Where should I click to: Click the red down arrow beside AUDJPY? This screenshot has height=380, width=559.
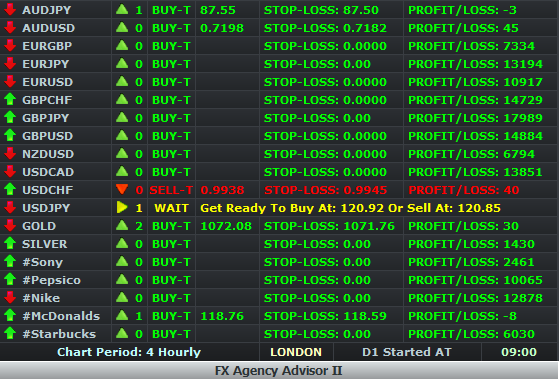pos(10,10)
